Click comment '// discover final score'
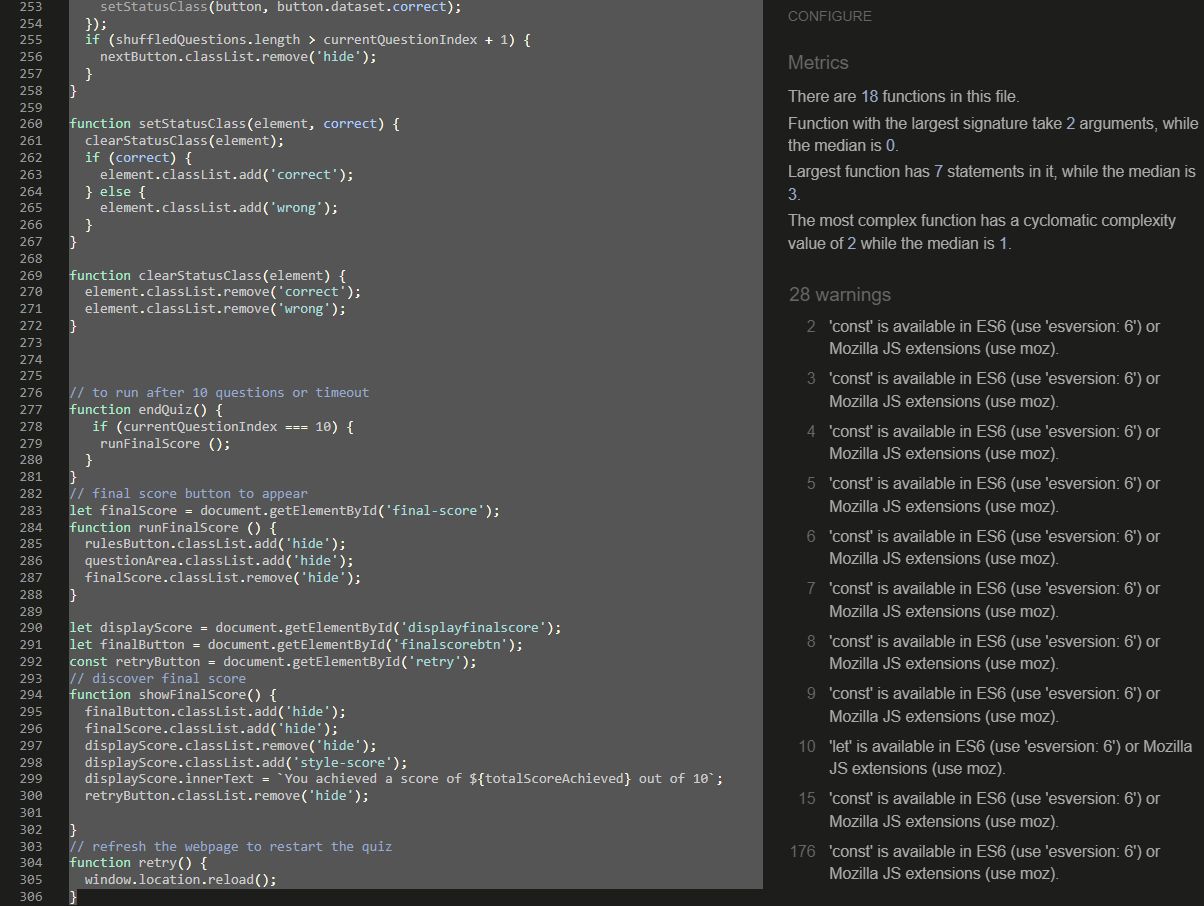This screenshot has width=1204, height=906. tap(158, 678)
